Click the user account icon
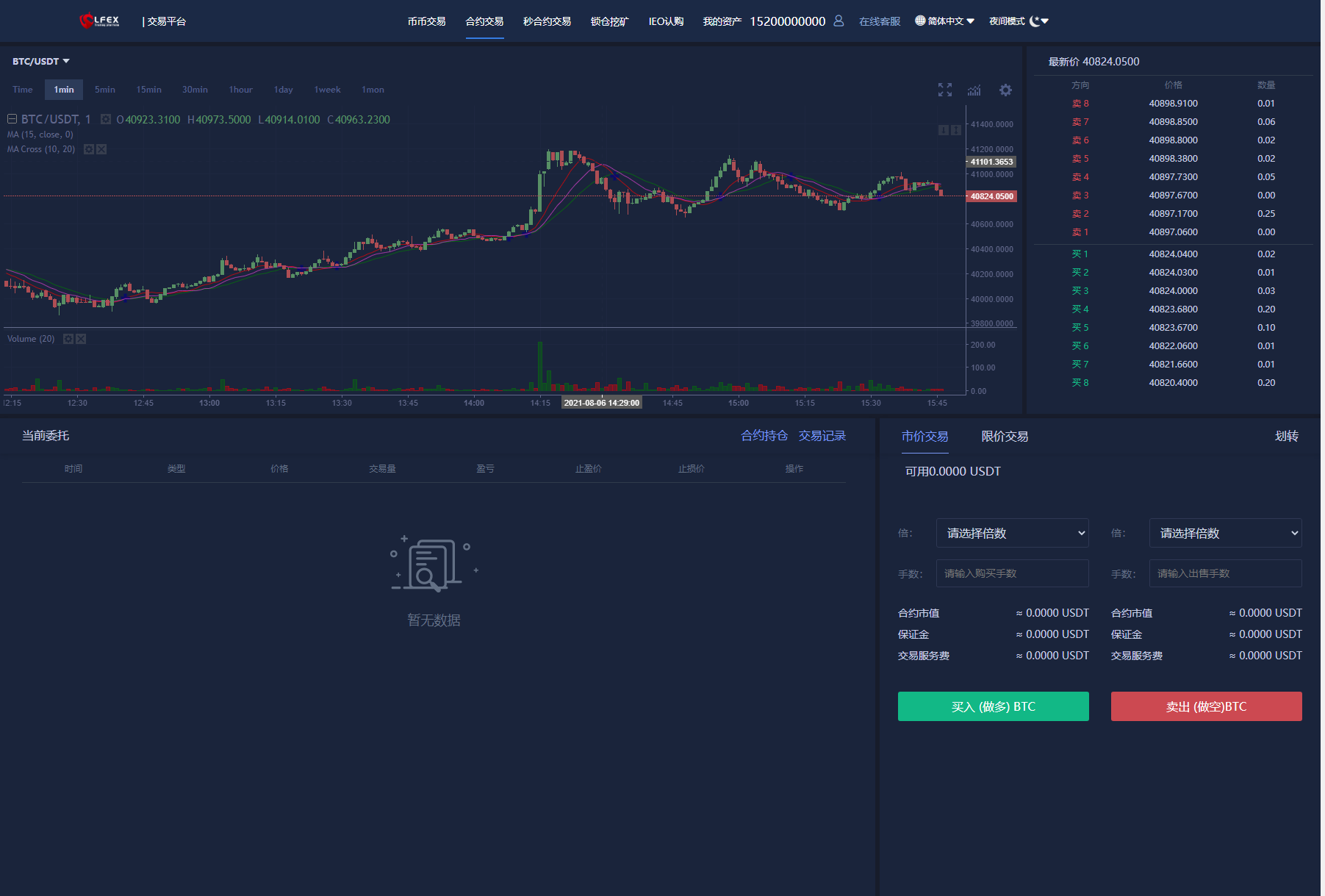The height and width of the screenshot is (896, 1325). point(839,21)
